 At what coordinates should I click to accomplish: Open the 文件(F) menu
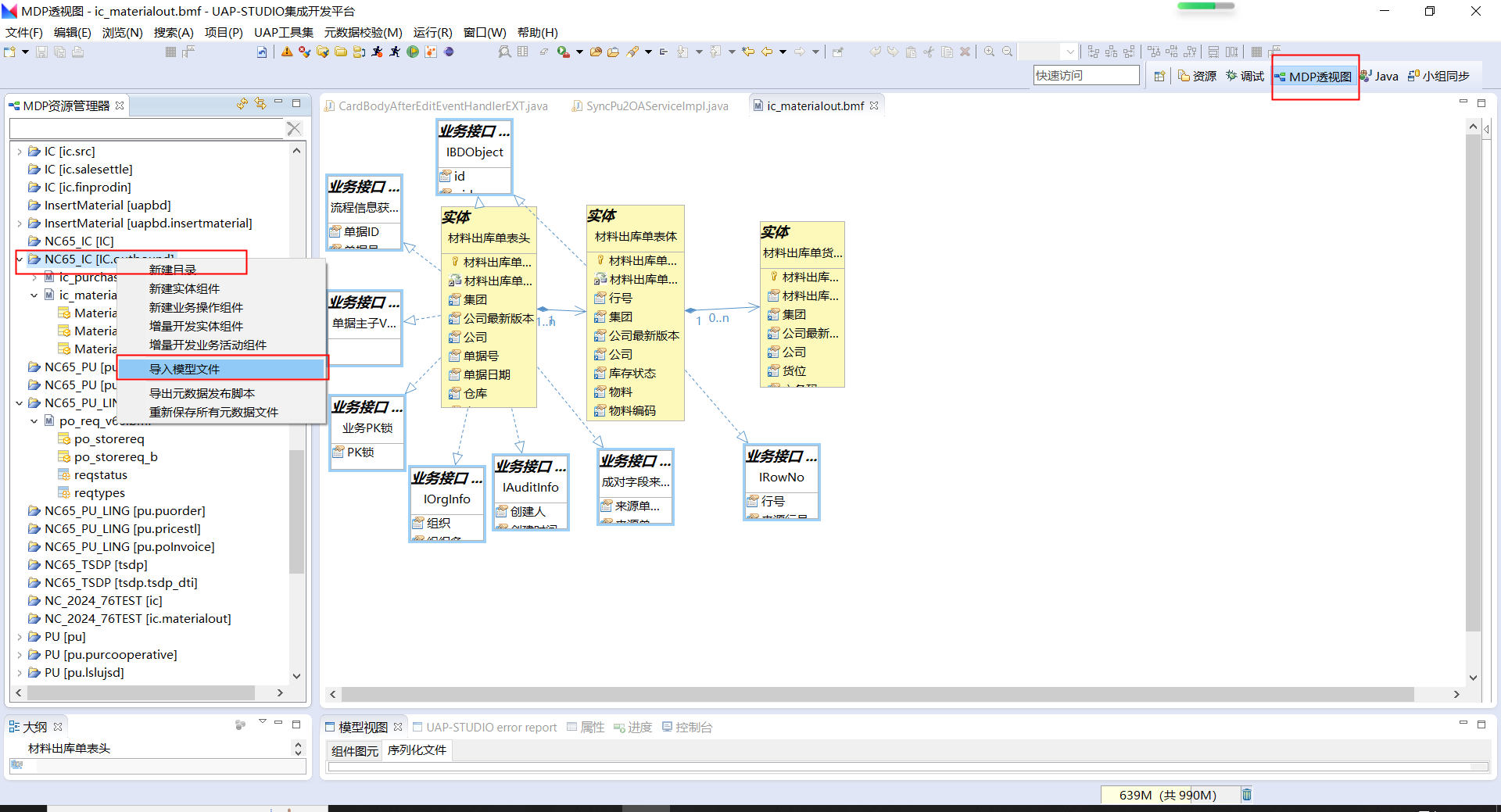pos(24,32)
